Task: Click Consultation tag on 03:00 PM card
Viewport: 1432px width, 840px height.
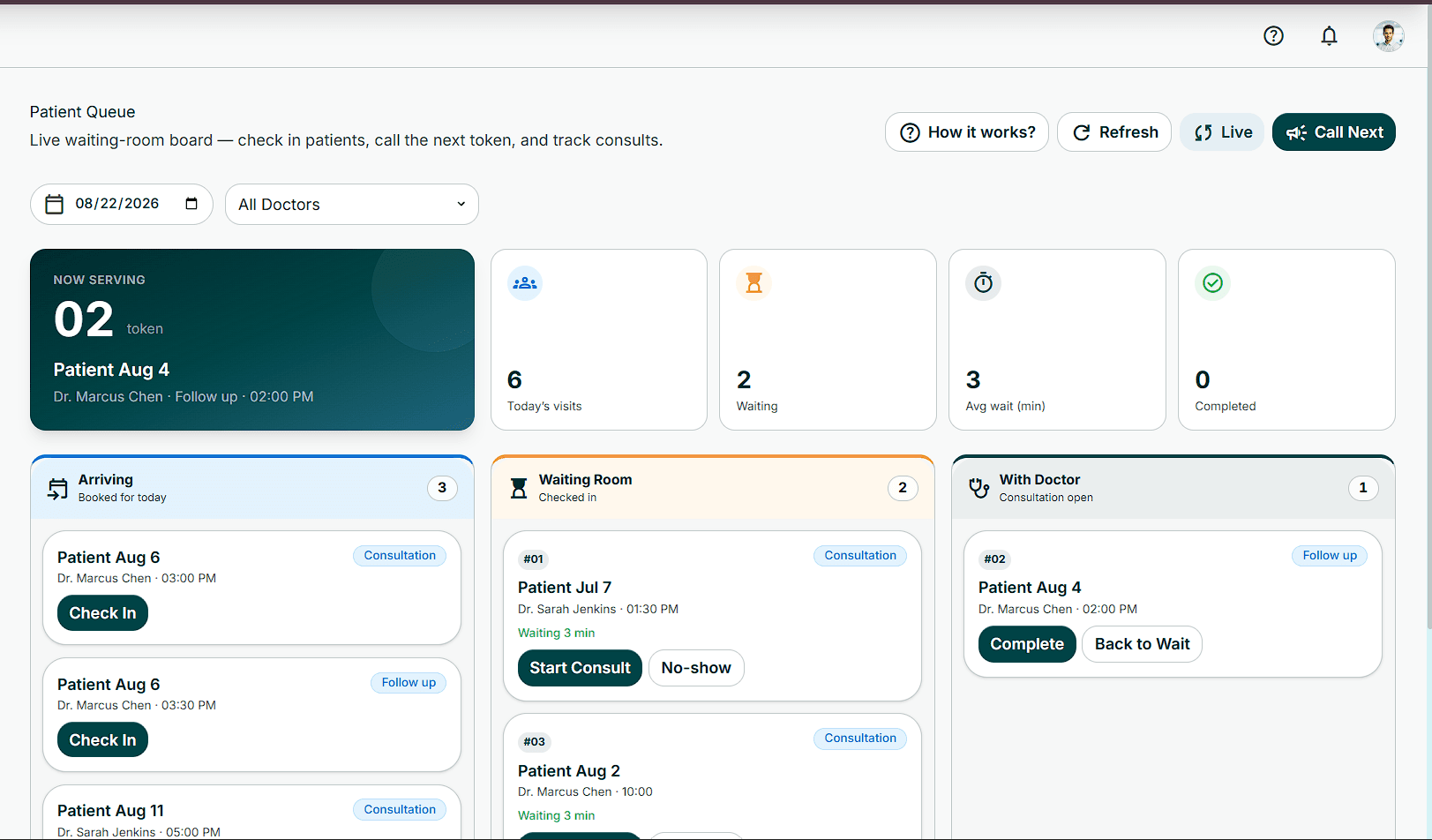Action: click(400, 556)
